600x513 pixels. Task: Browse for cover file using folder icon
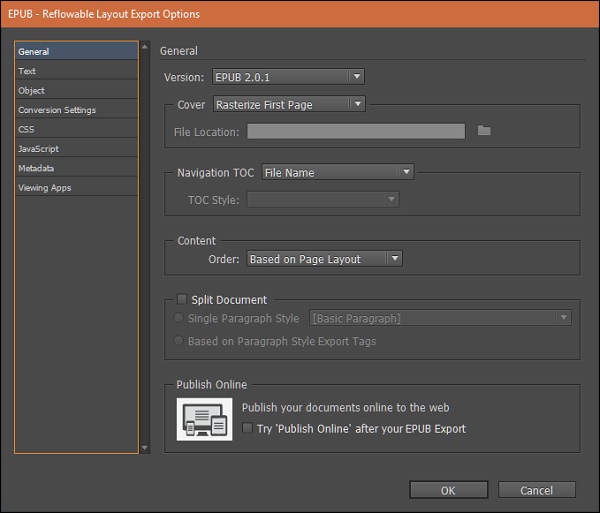484,130
